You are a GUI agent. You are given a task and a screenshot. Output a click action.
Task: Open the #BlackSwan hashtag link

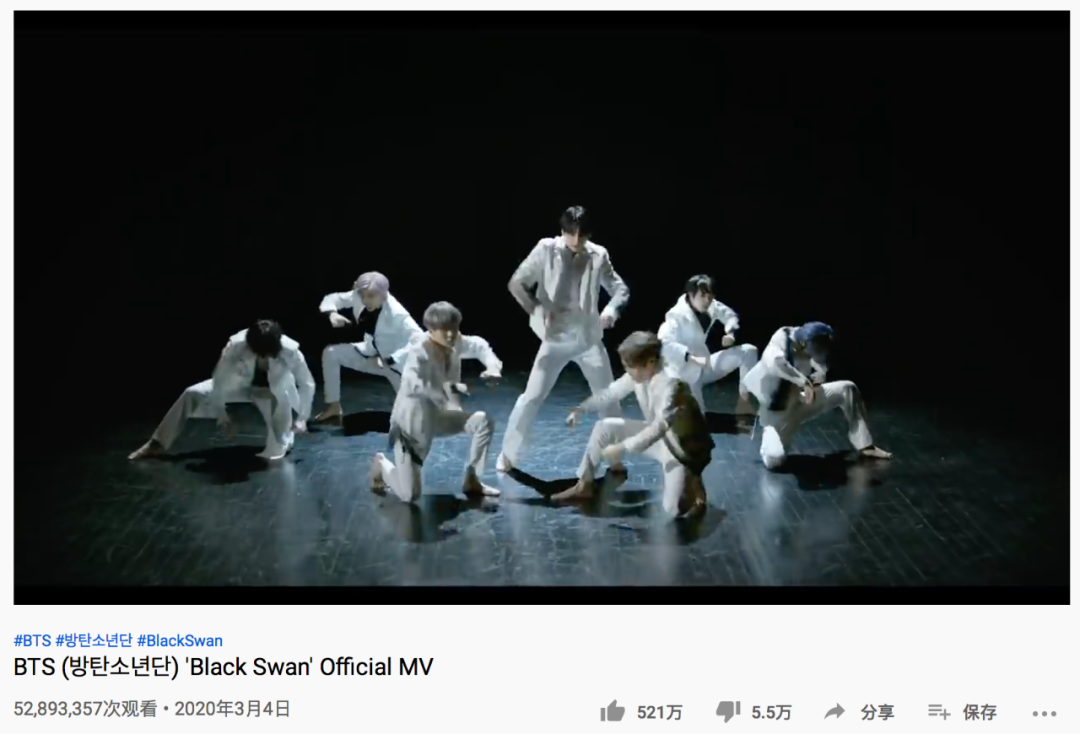click(x=180, y=640)
